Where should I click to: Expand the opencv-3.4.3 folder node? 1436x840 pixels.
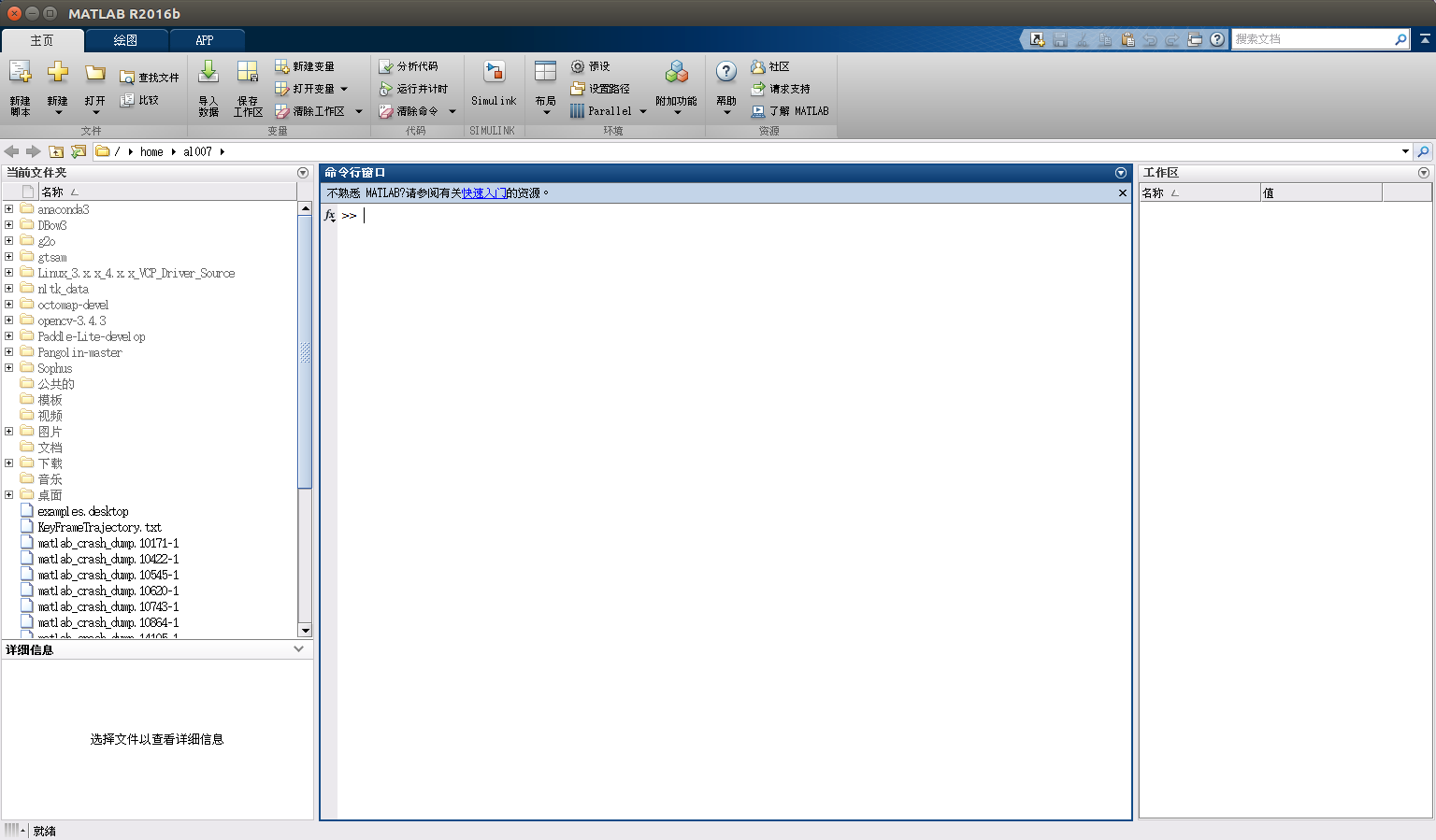[9, 320]
